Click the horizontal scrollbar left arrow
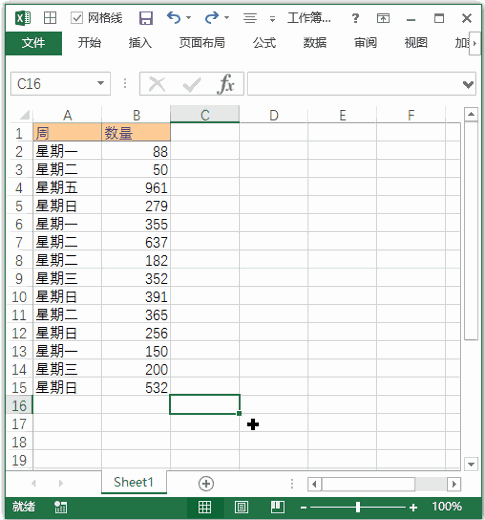The height and width of the screenshot is (520, 485). point(314,484)
